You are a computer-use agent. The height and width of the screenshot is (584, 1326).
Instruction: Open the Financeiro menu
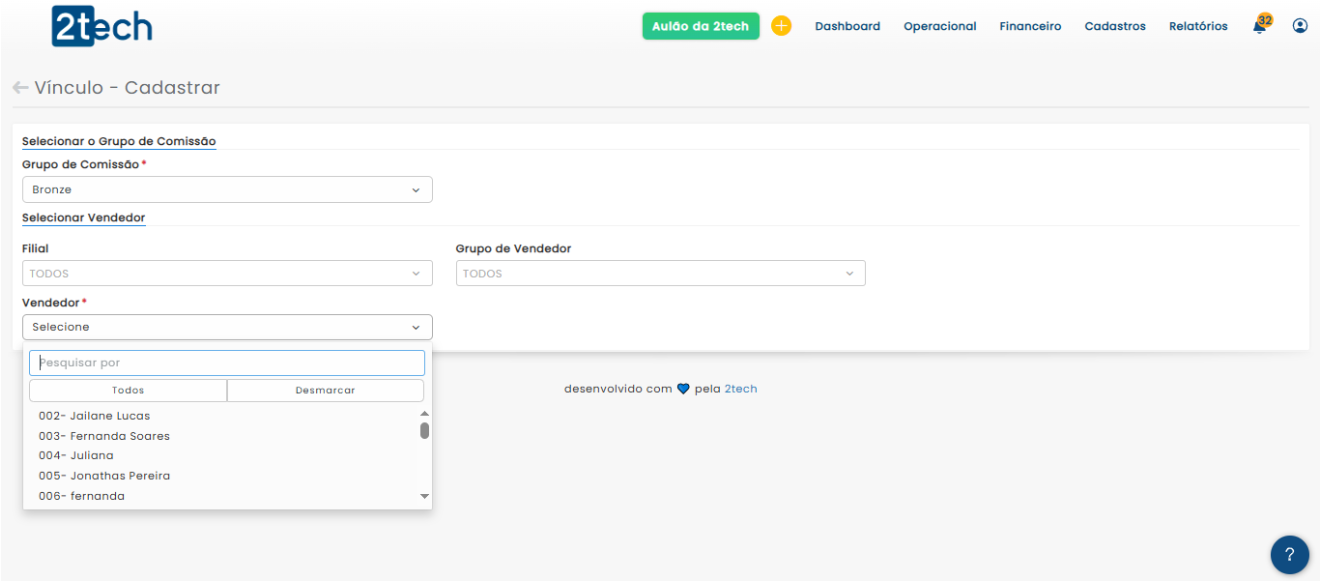(x=1030, y=27)
